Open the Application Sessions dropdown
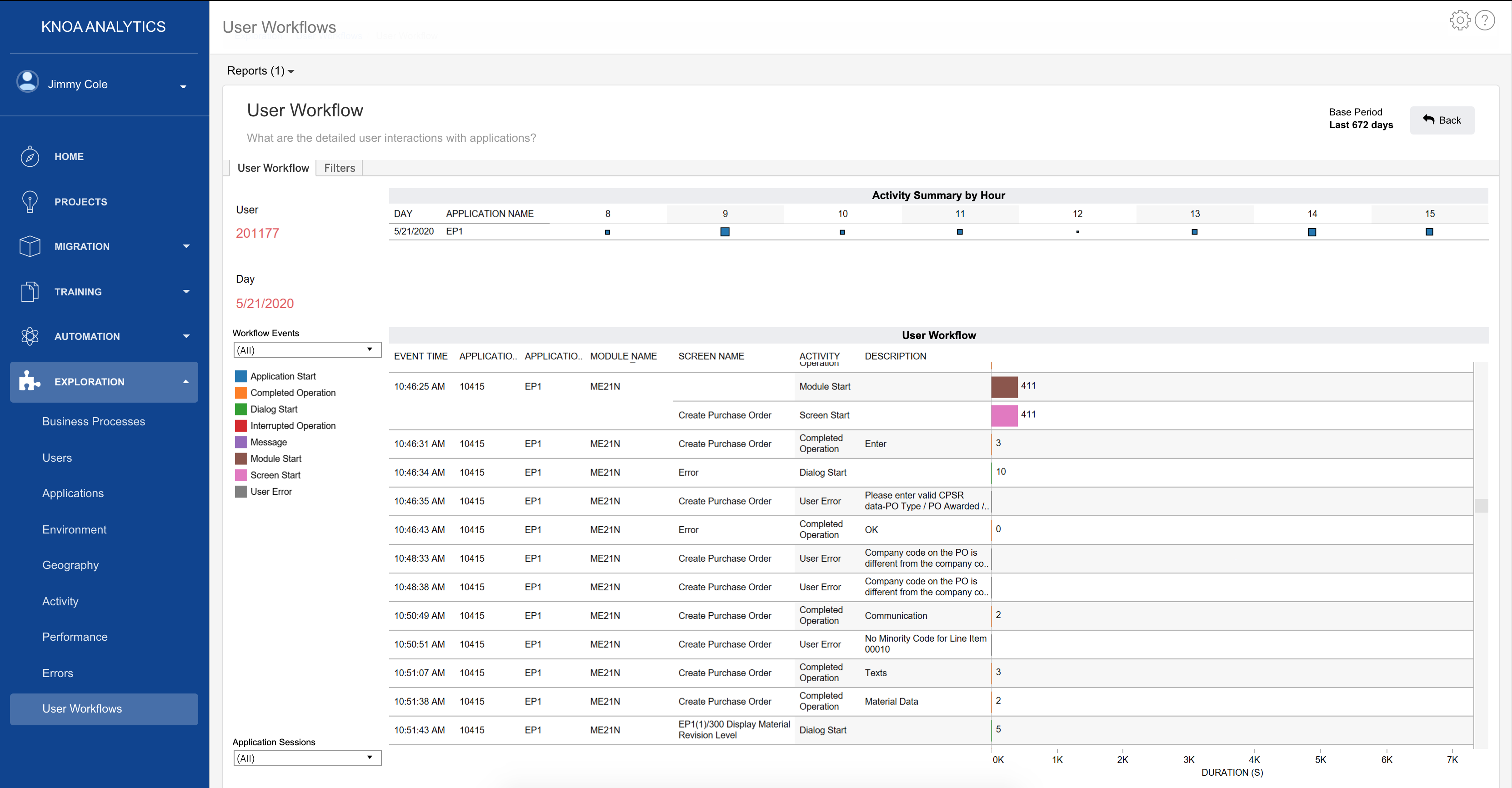1512x788 pixels. click(307, 758)
